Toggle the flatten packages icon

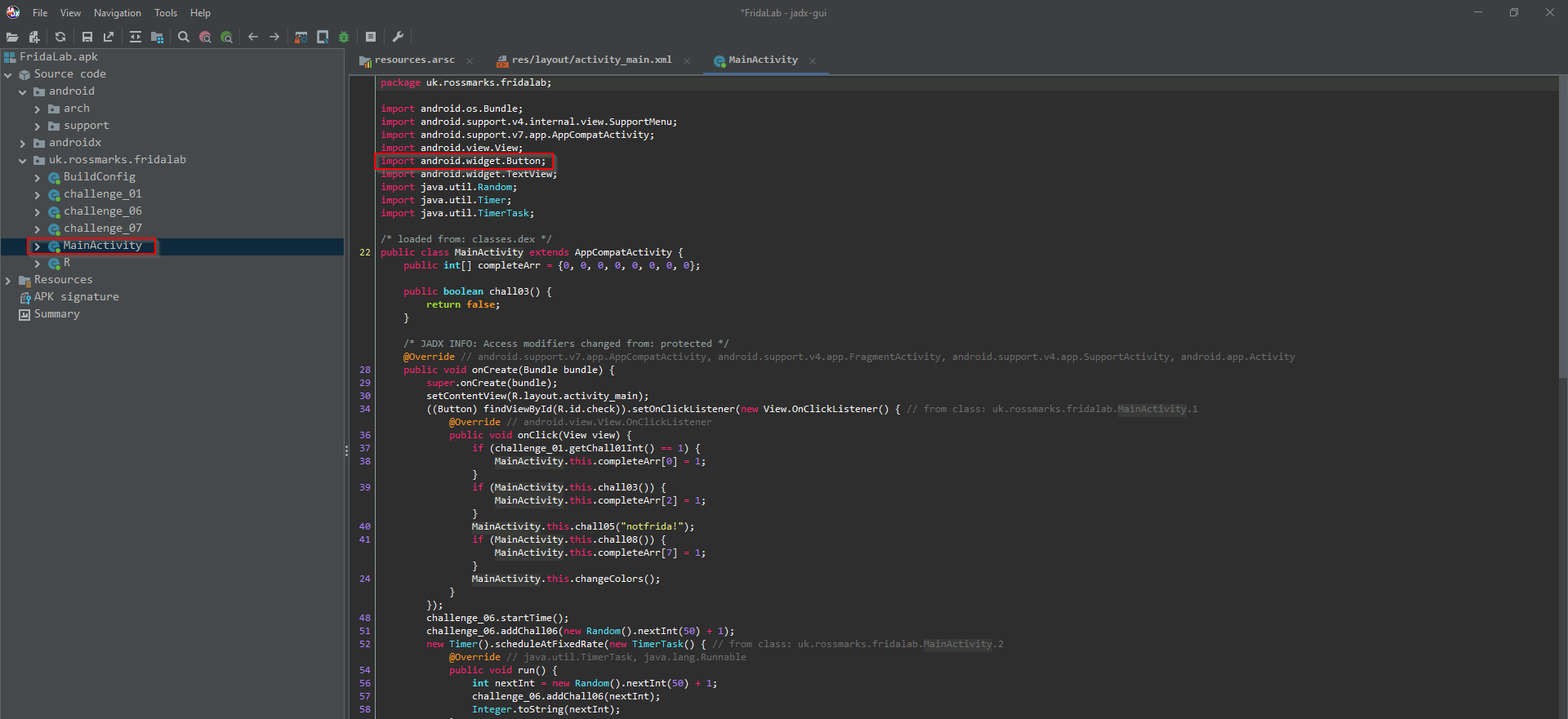[x=157, y=37]
